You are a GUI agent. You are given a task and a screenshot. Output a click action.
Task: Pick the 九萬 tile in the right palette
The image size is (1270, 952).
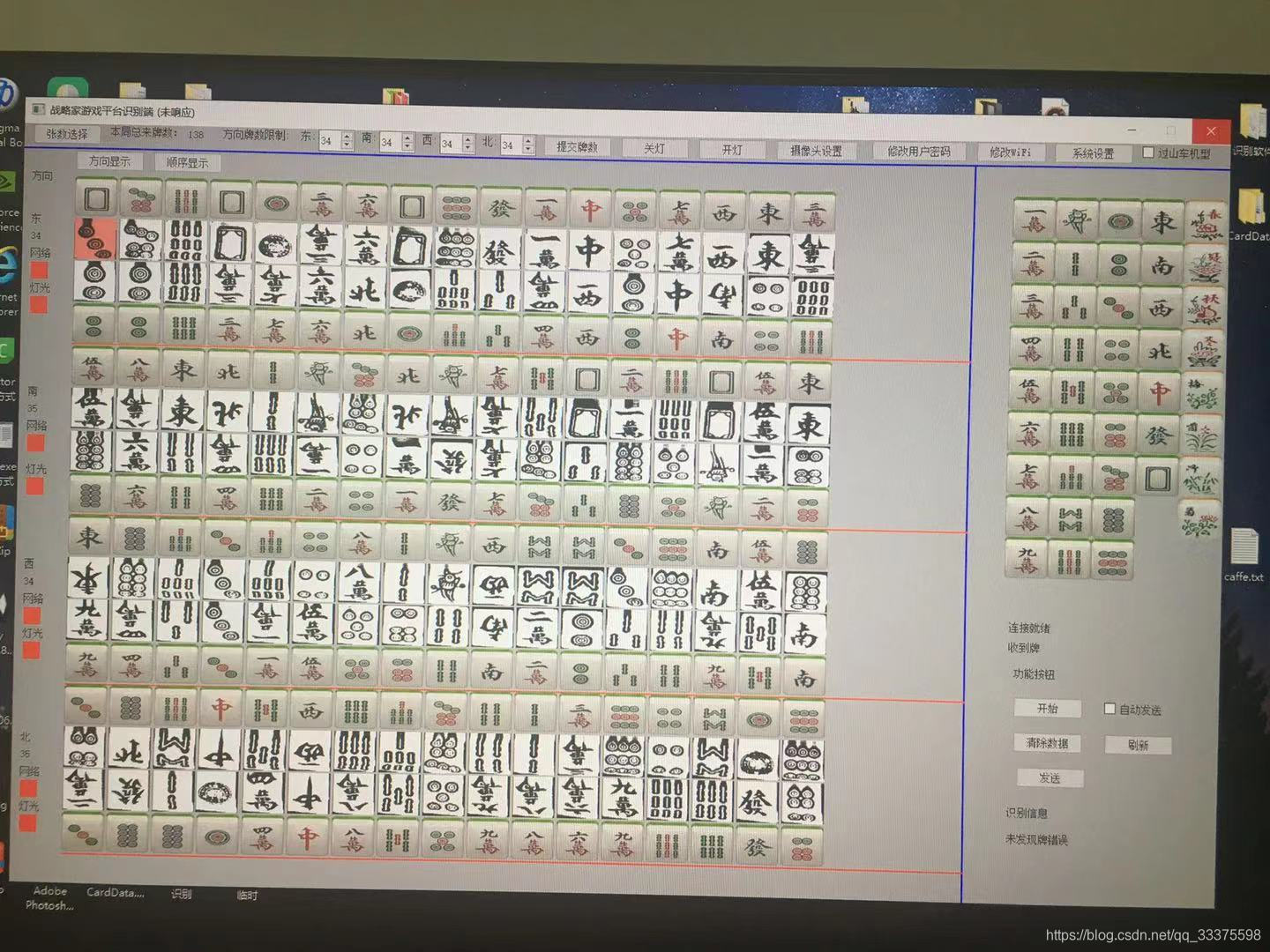tap(1025, 559)
